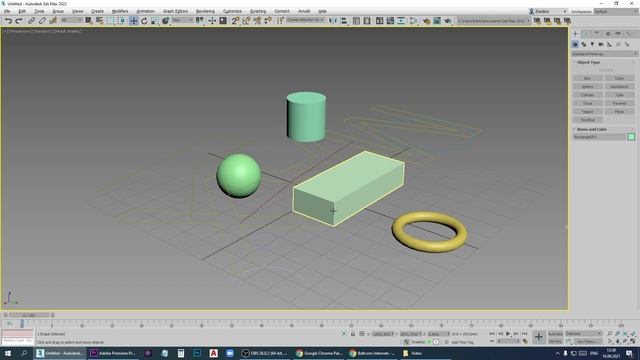Activate the Select and Rotate tool
Viewport: 640px width, 360px height.
[144, 21]
